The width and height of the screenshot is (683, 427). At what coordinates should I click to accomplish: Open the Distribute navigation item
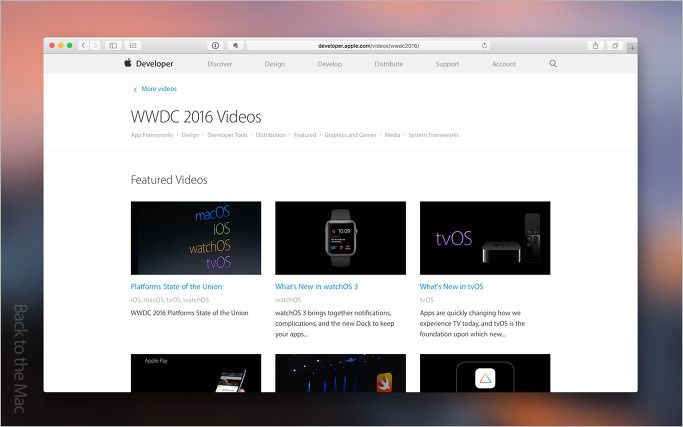[389, 64]
